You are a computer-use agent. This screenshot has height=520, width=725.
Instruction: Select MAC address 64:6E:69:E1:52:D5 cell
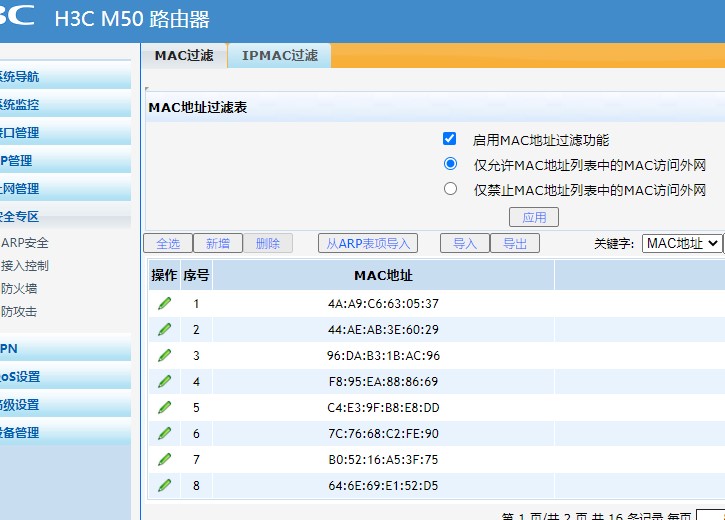coord(383,485)
